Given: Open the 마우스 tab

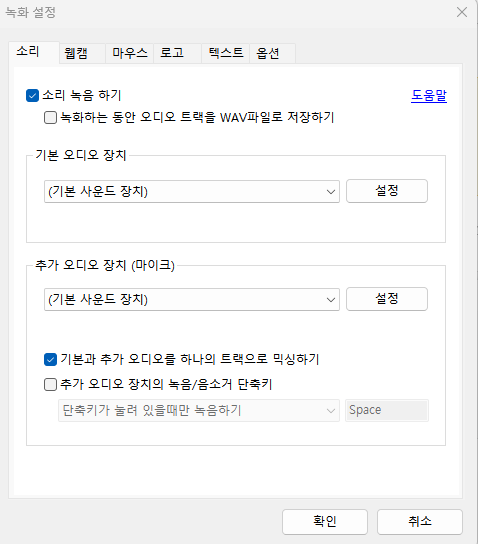Looking at the screenshot, I should (129, 54).
